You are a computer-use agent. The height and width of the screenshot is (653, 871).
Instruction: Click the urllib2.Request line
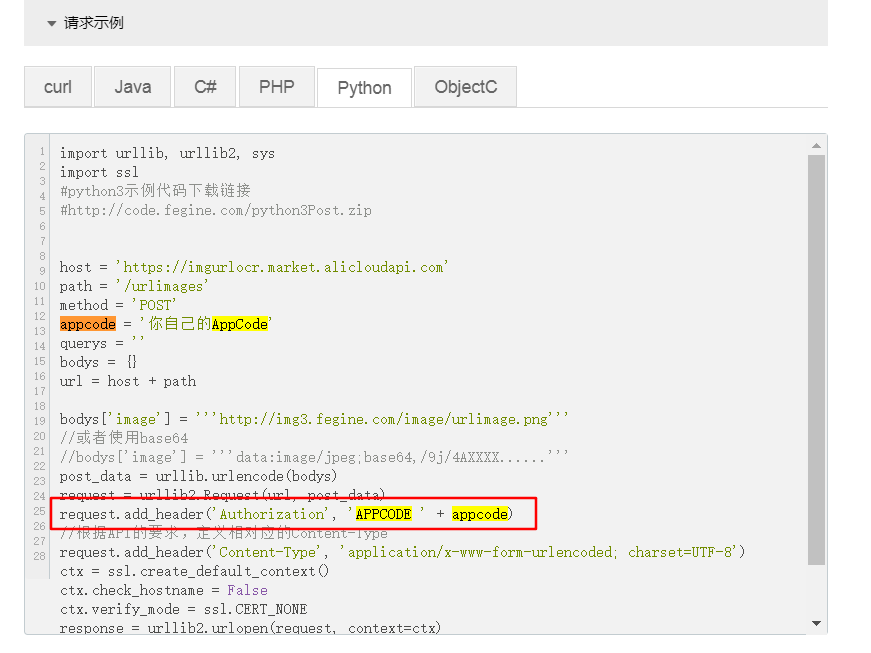222,494
